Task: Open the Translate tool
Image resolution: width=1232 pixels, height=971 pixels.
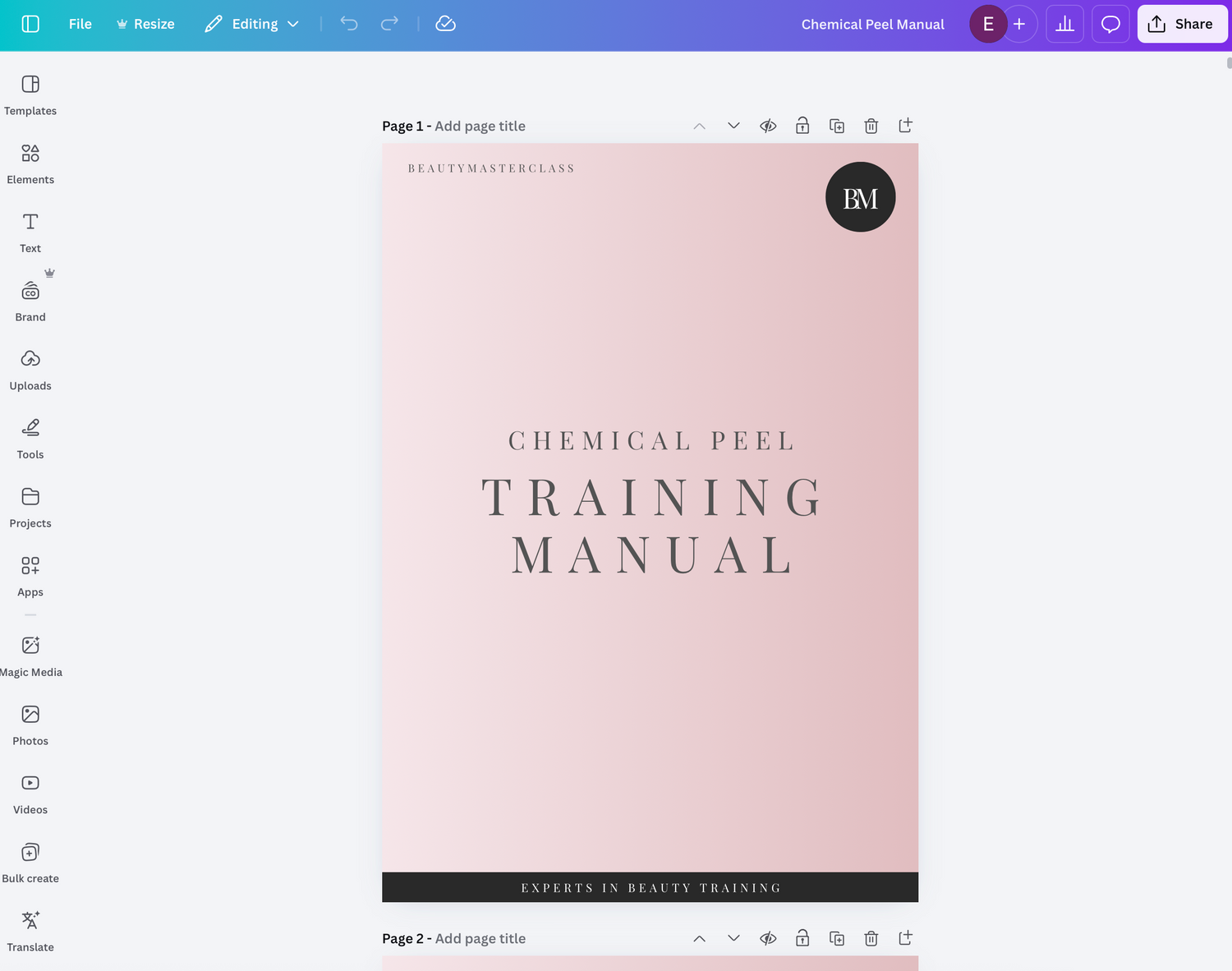Action: pyautogui.click(x=30, y=932)
